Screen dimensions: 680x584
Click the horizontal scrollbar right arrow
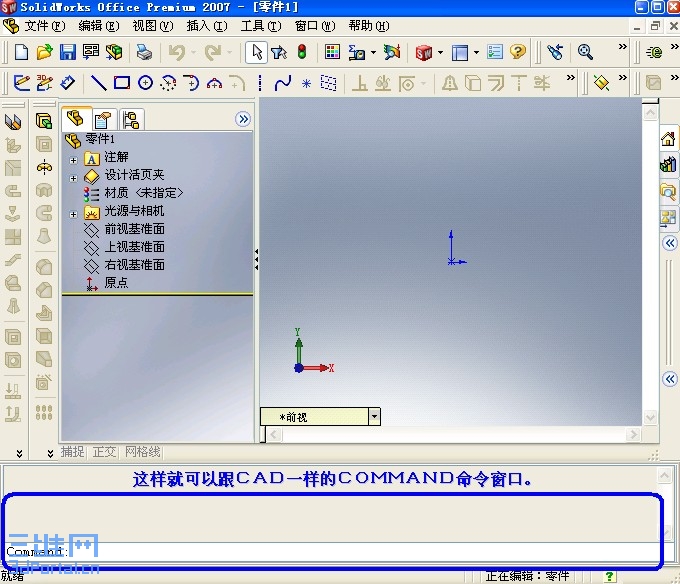pos(634,434)
